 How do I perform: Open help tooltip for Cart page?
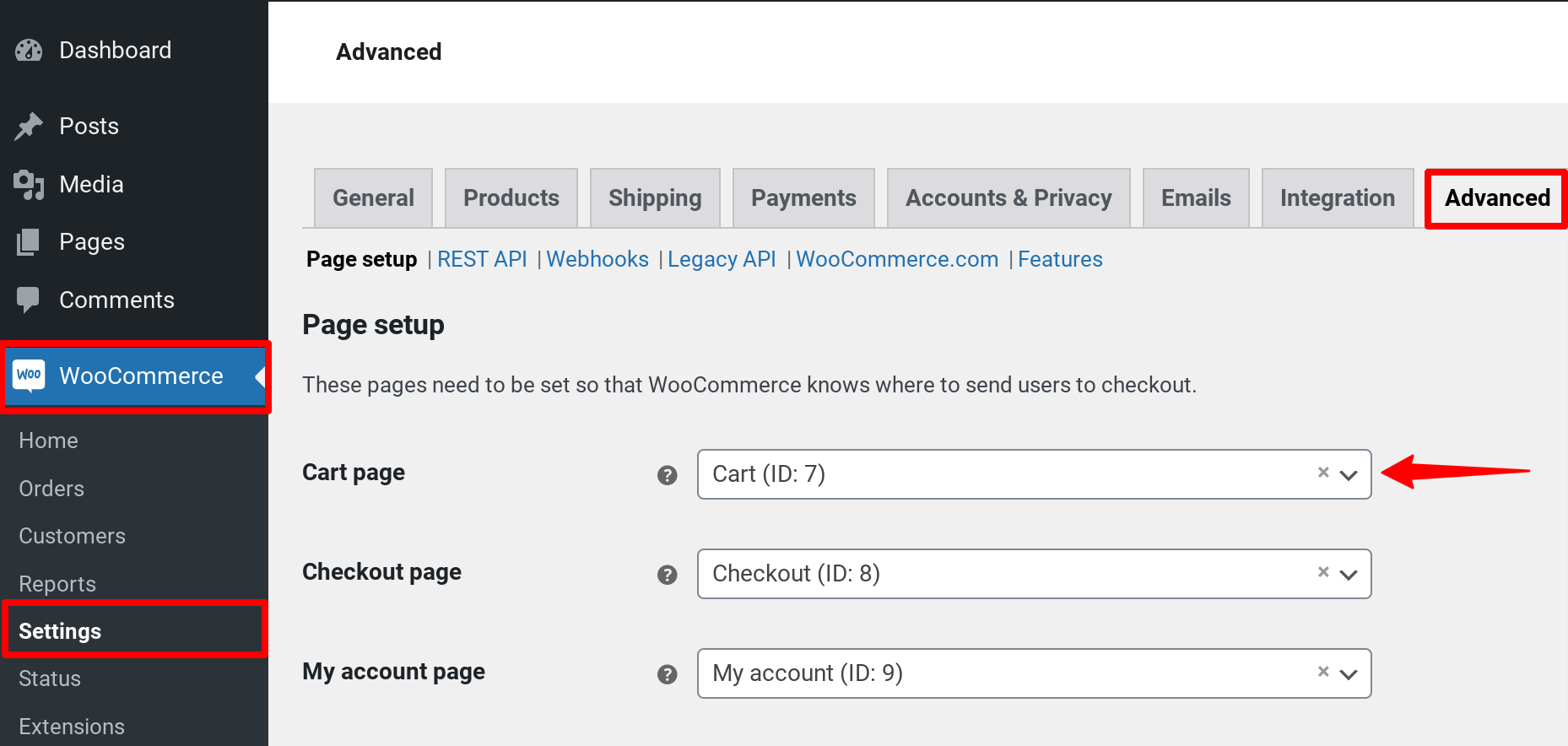click(x=668, y=475)
